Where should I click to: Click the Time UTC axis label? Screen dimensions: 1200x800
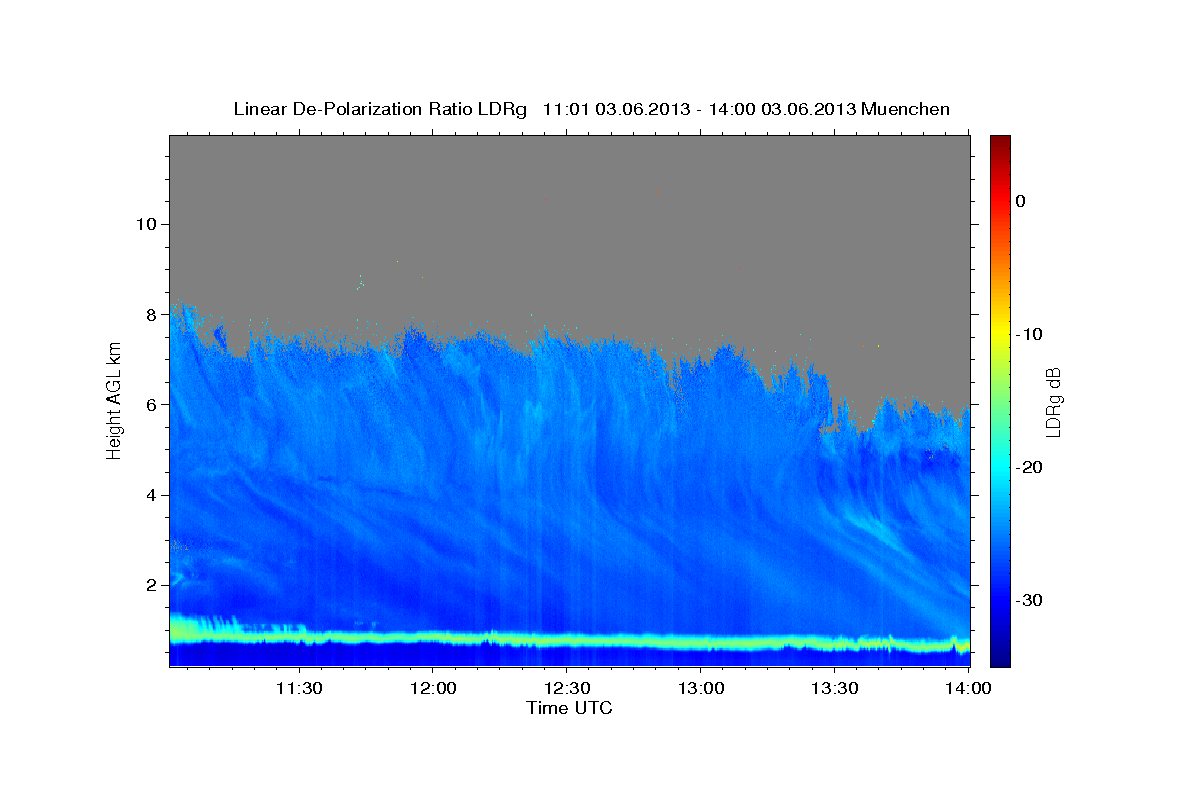pos(569,708)
